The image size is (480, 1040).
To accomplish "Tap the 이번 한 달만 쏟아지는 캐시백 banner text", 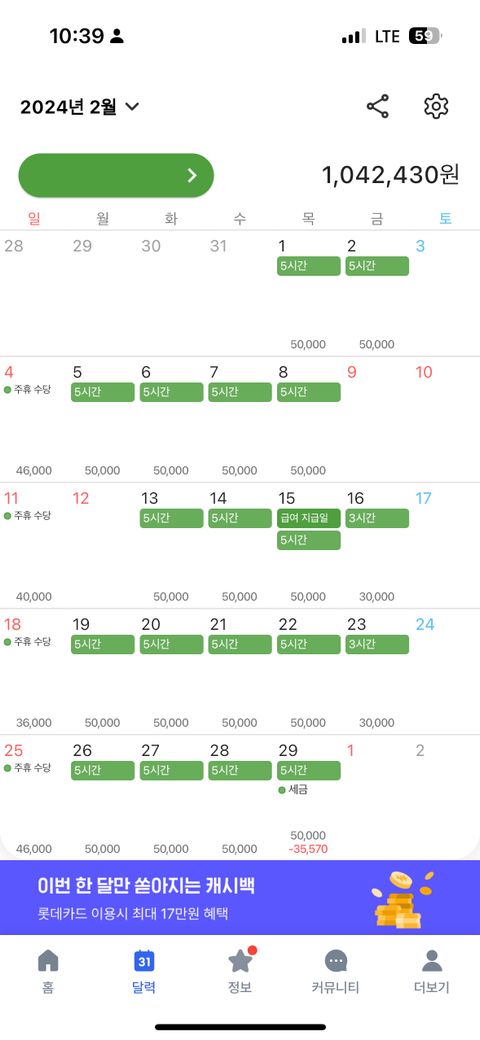I will 146,885.
